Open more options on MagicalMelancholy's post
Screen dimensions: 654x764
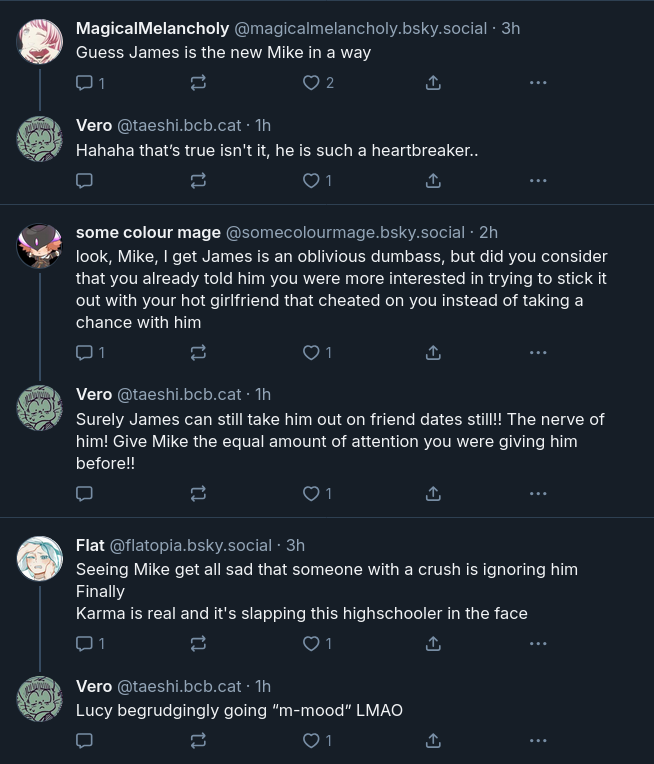(538, 83)
